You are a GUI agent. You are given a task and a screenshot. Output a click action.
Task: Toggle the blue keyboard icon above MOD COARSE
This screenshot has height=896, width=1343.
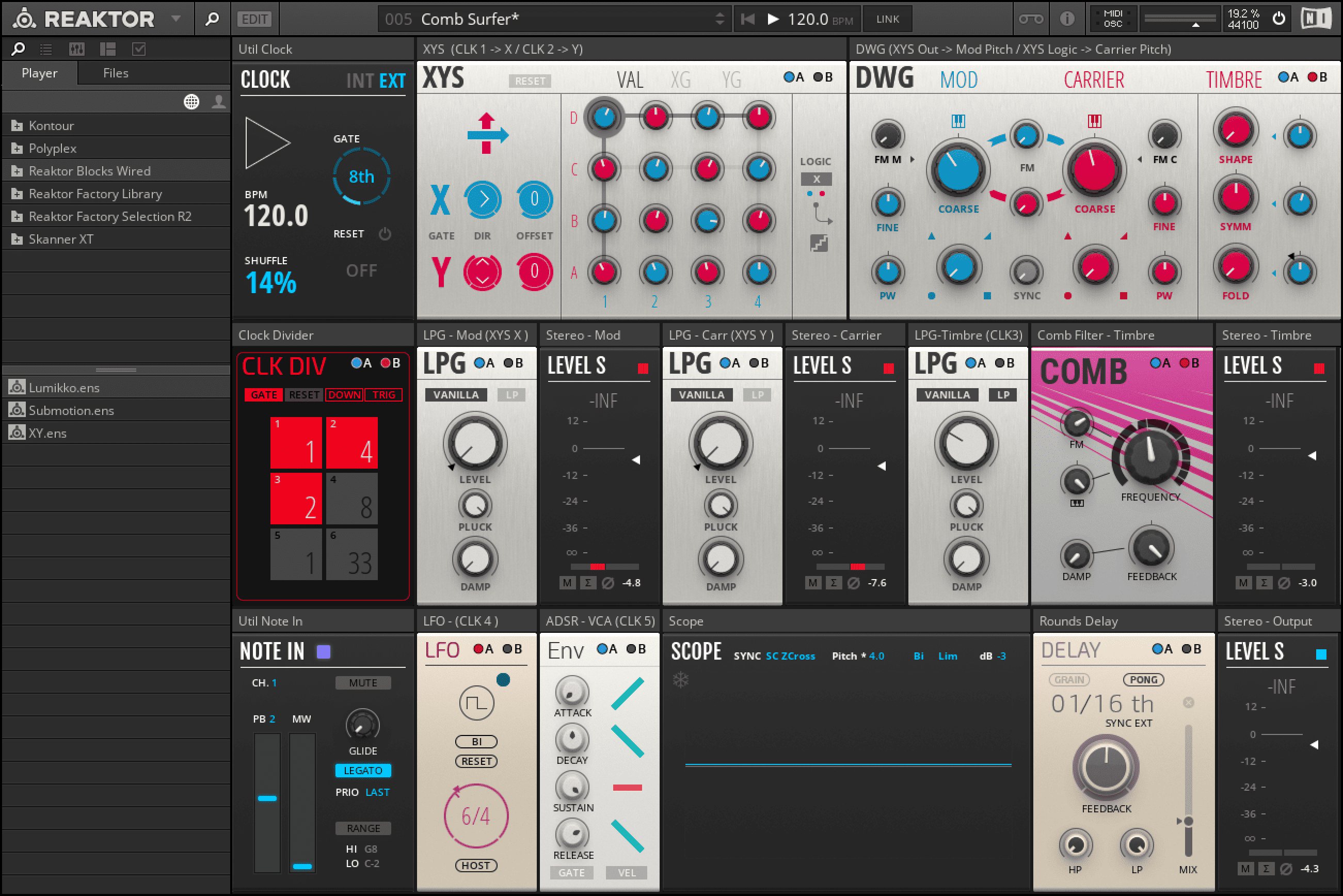point(958,121)
